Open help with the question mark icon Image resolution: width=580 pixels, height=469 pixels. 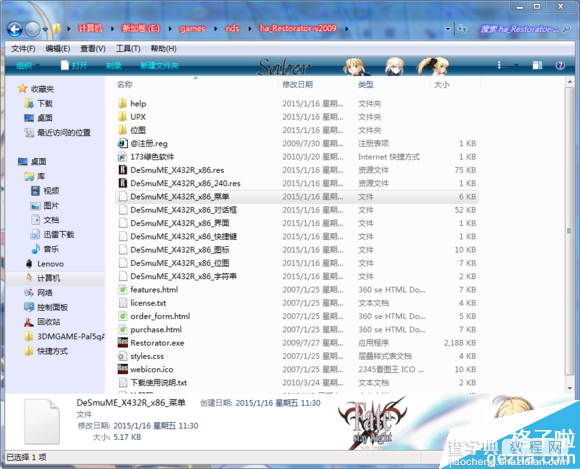[560, 65]
